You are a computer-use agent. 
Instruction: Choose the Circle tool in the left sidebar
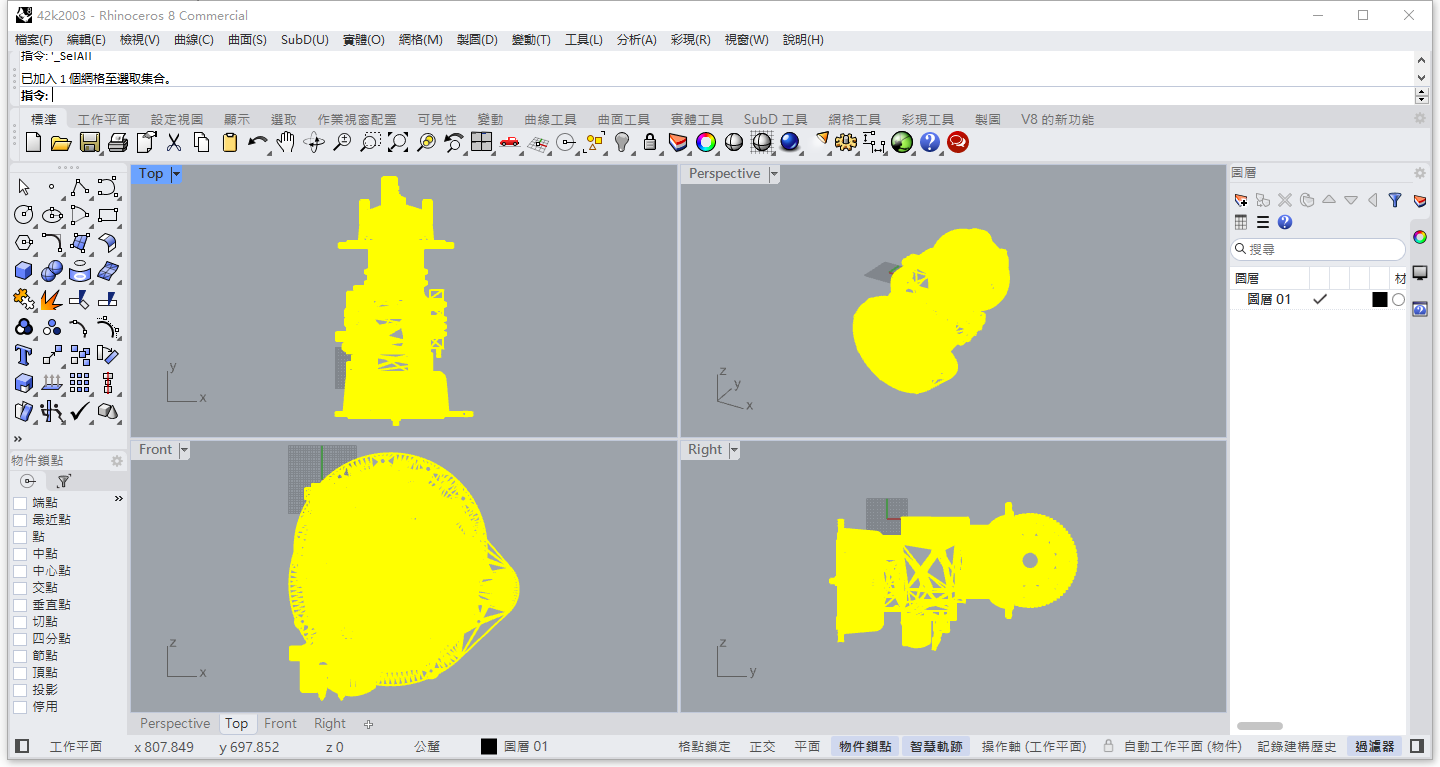coord(24,215)
